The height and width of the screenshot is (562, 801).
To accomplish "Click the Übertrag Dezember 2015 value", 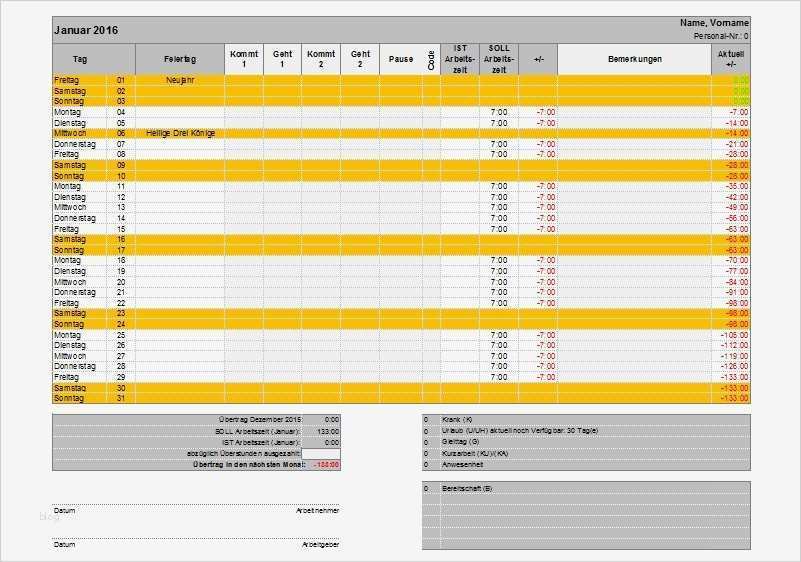I will click(x=321, y=419).
